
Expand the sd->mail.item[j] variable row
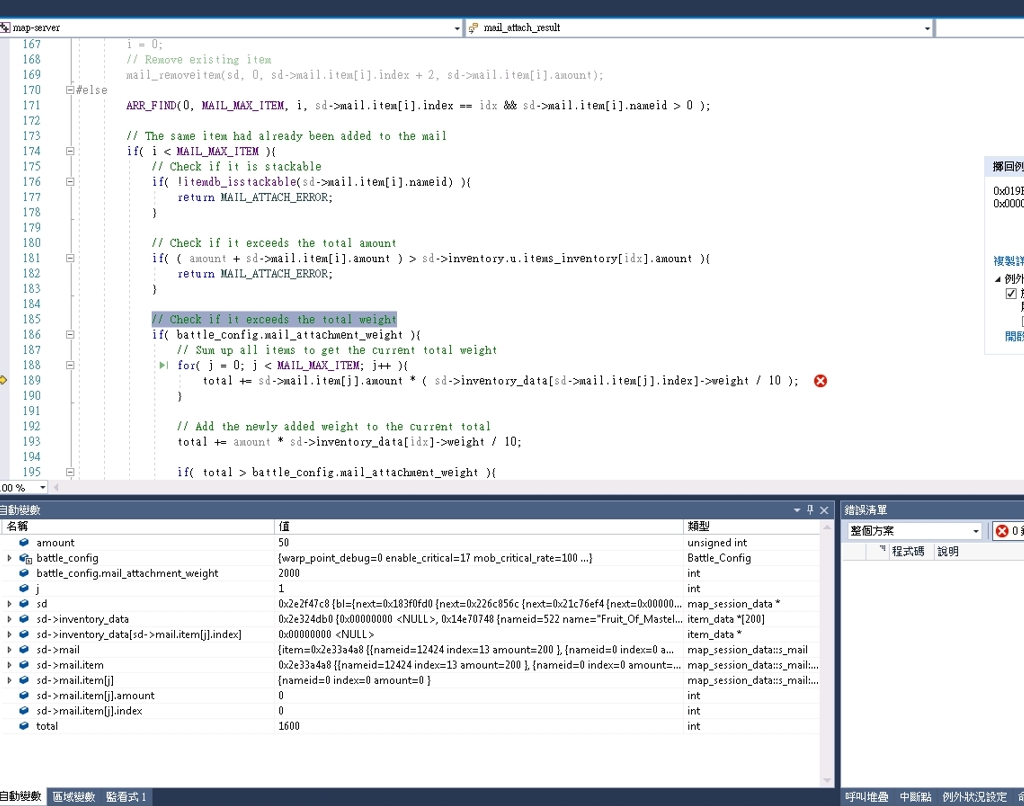click(x=9, y=681)
